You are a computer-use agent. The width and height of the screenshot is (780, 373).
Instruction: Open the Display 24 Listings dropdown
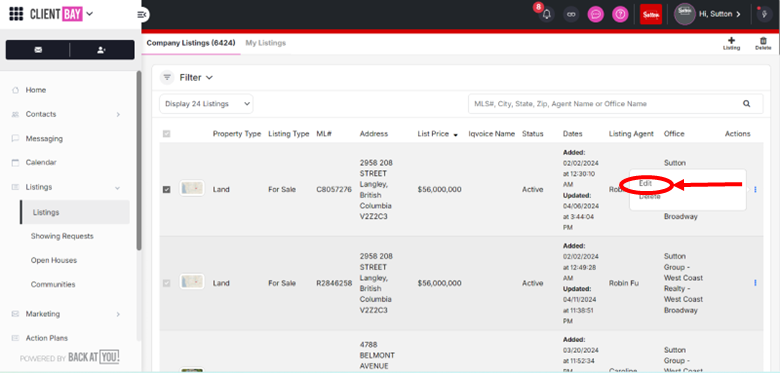pos(206,104)
